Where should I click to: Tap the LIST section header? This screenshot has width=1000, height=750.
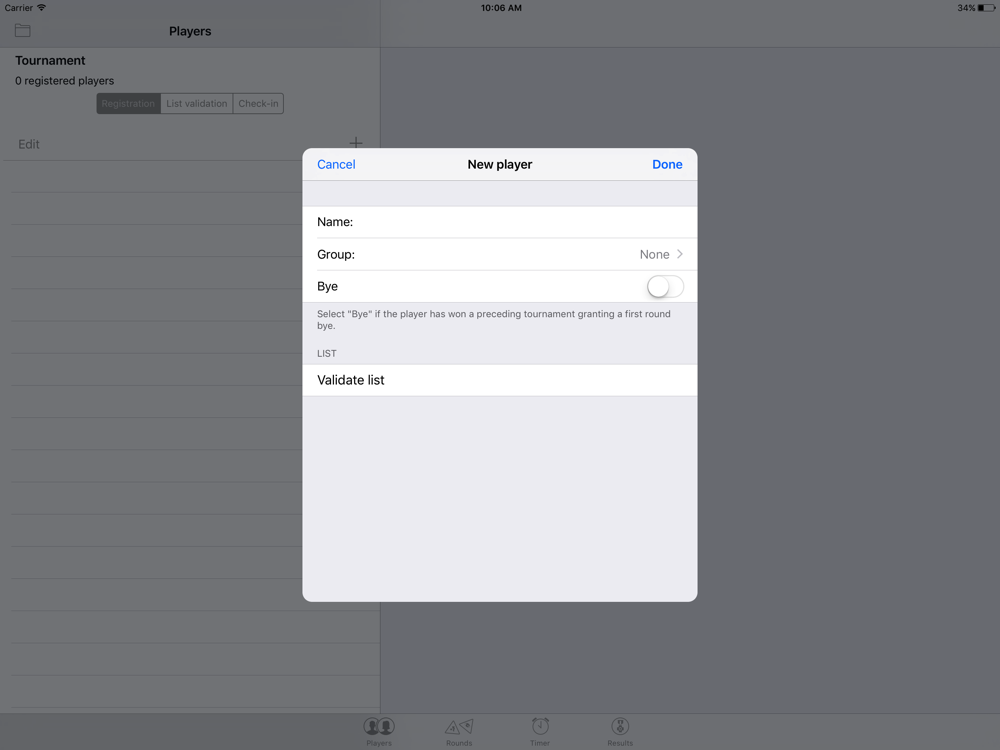pyautogui.click(x=327, y=353)
